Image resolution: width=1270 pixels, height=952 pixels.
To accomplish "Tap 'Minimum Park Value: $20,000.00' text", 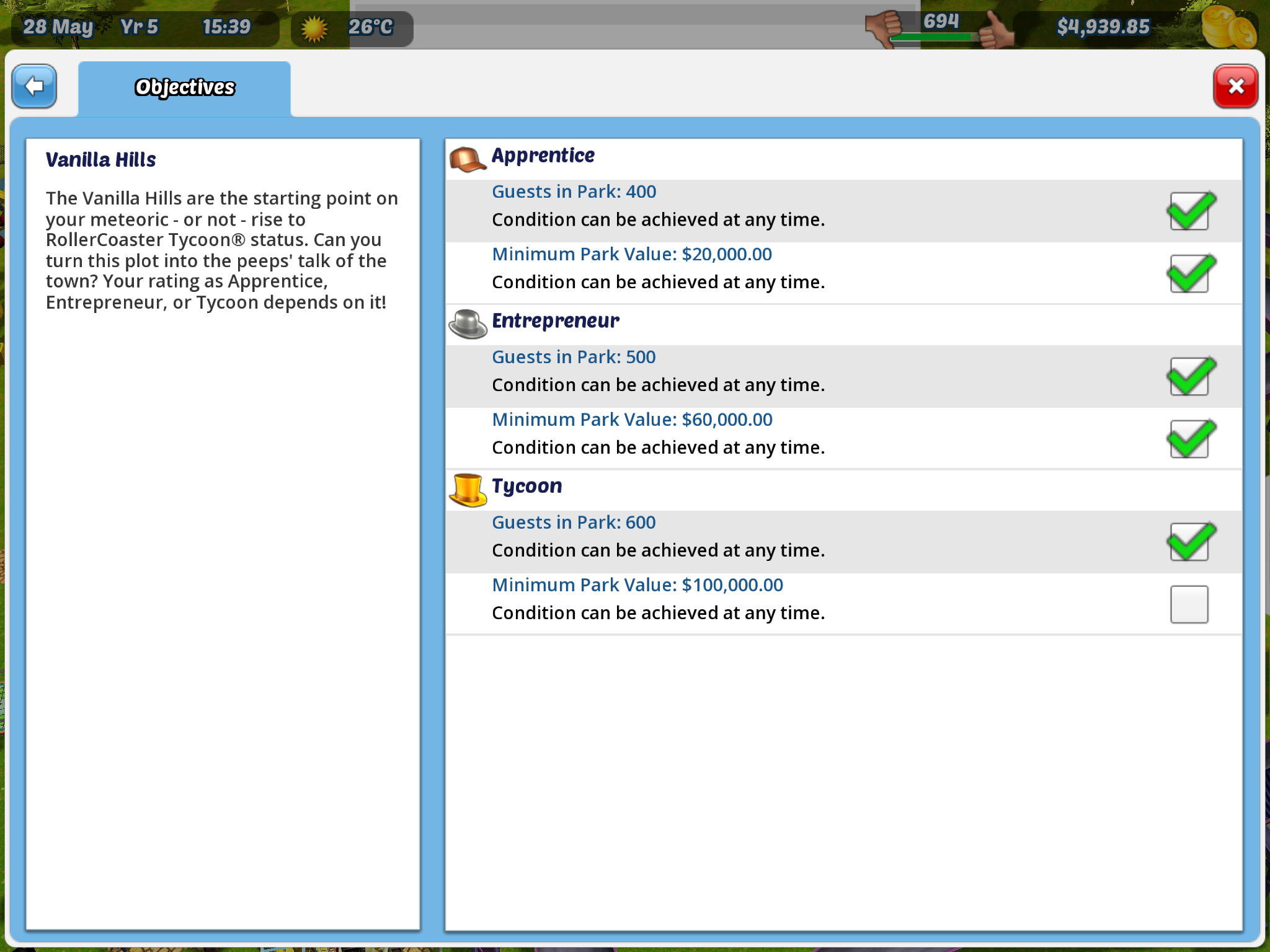I will point(632,254).
